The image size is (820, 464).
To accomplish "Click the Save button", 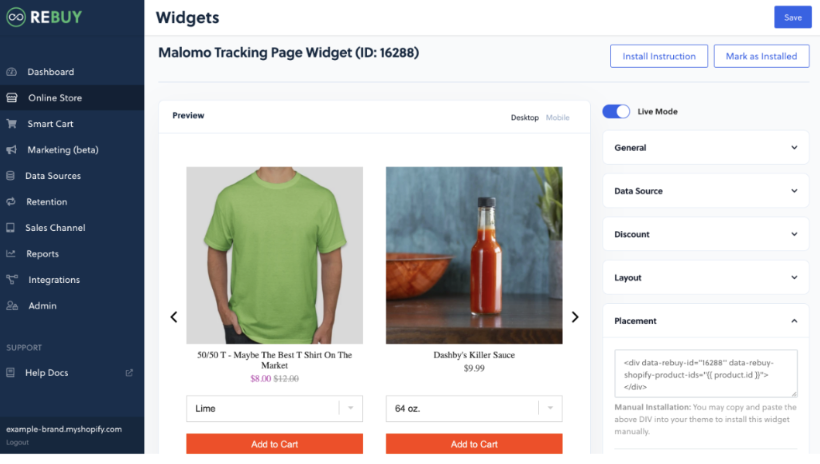I will click(792, 17).
